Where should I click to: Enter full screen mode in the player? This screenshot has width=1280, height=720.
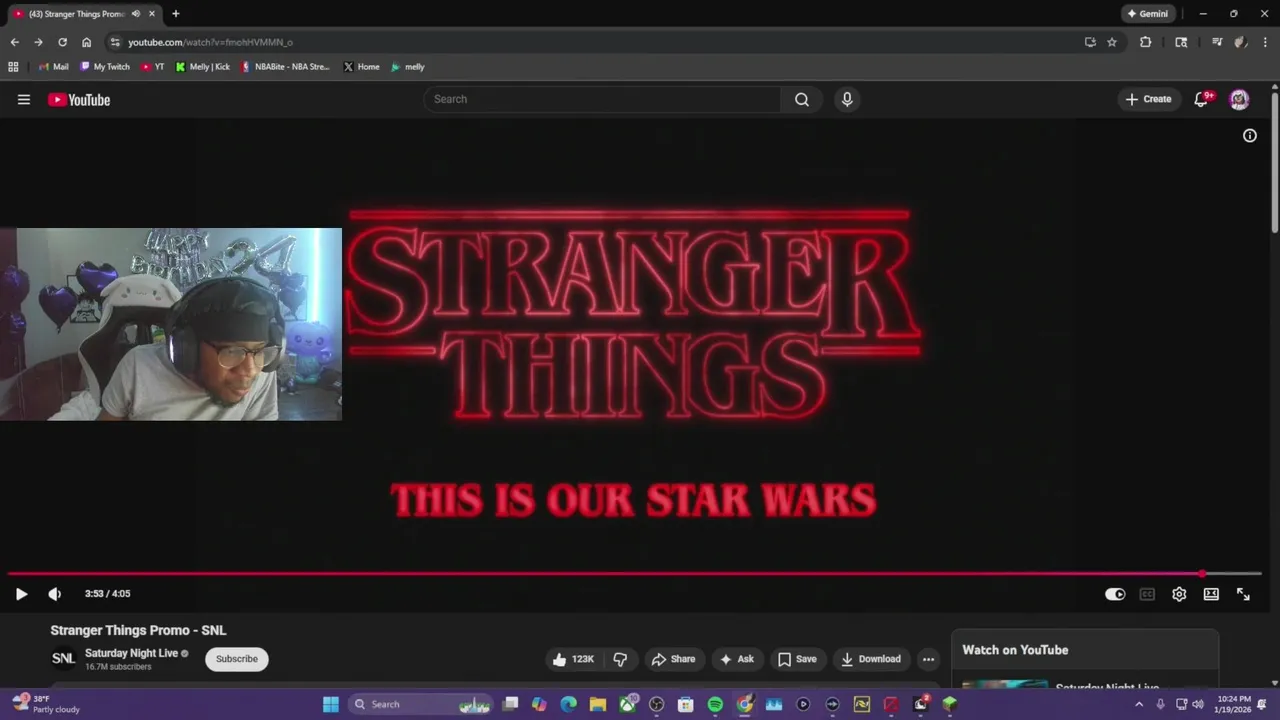click(1243, 594)
